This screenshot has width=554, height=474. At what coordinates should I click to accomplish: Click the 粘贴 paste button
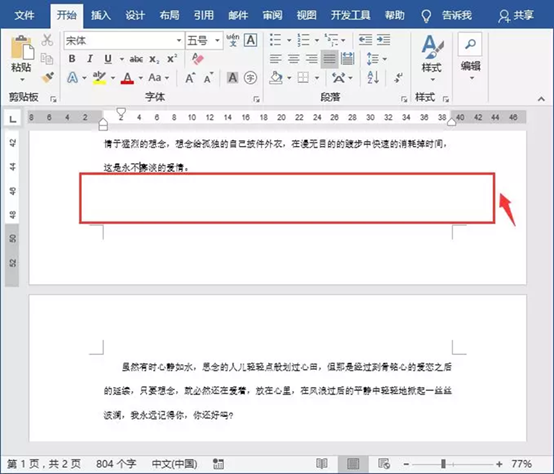pyautogui.click(x=22, y=58)
